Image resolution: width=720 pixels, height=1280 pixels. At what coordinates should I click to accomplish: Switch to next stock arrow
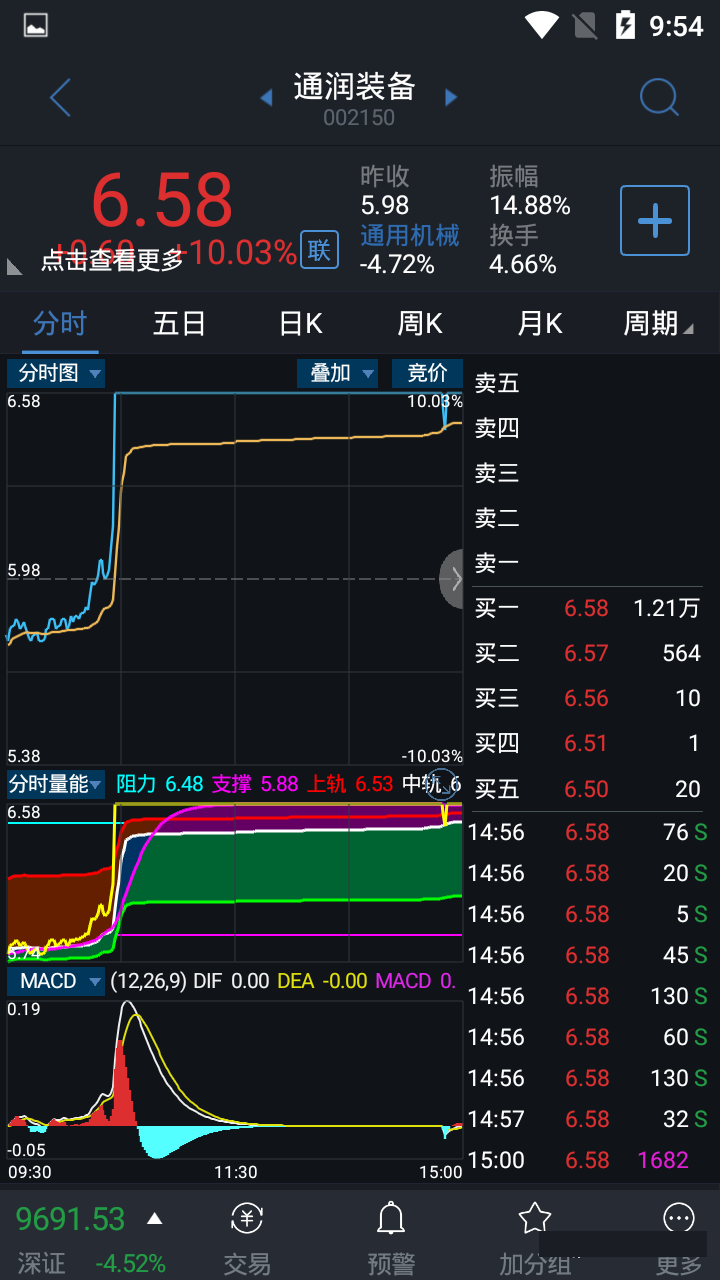coord(451,97)
